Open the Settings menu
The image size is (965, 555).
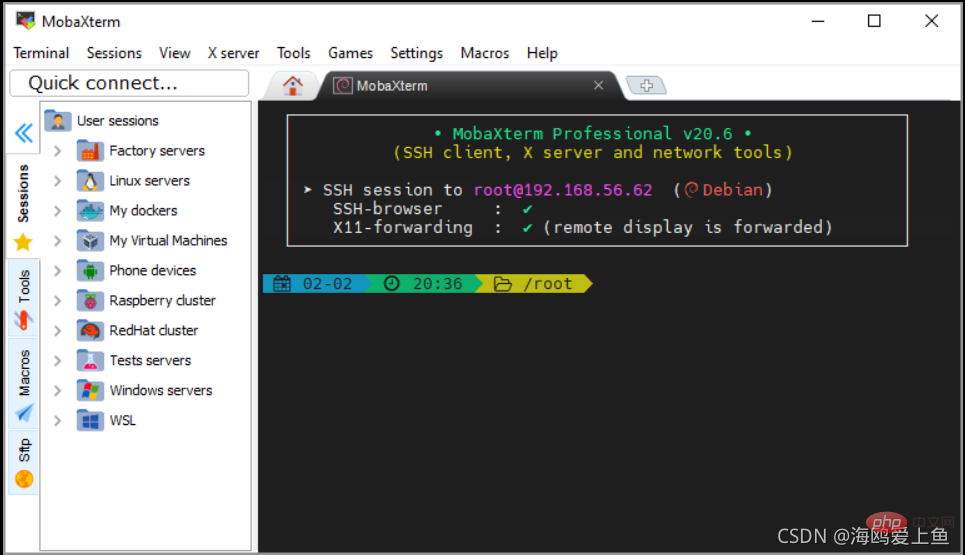coord(417,53)
